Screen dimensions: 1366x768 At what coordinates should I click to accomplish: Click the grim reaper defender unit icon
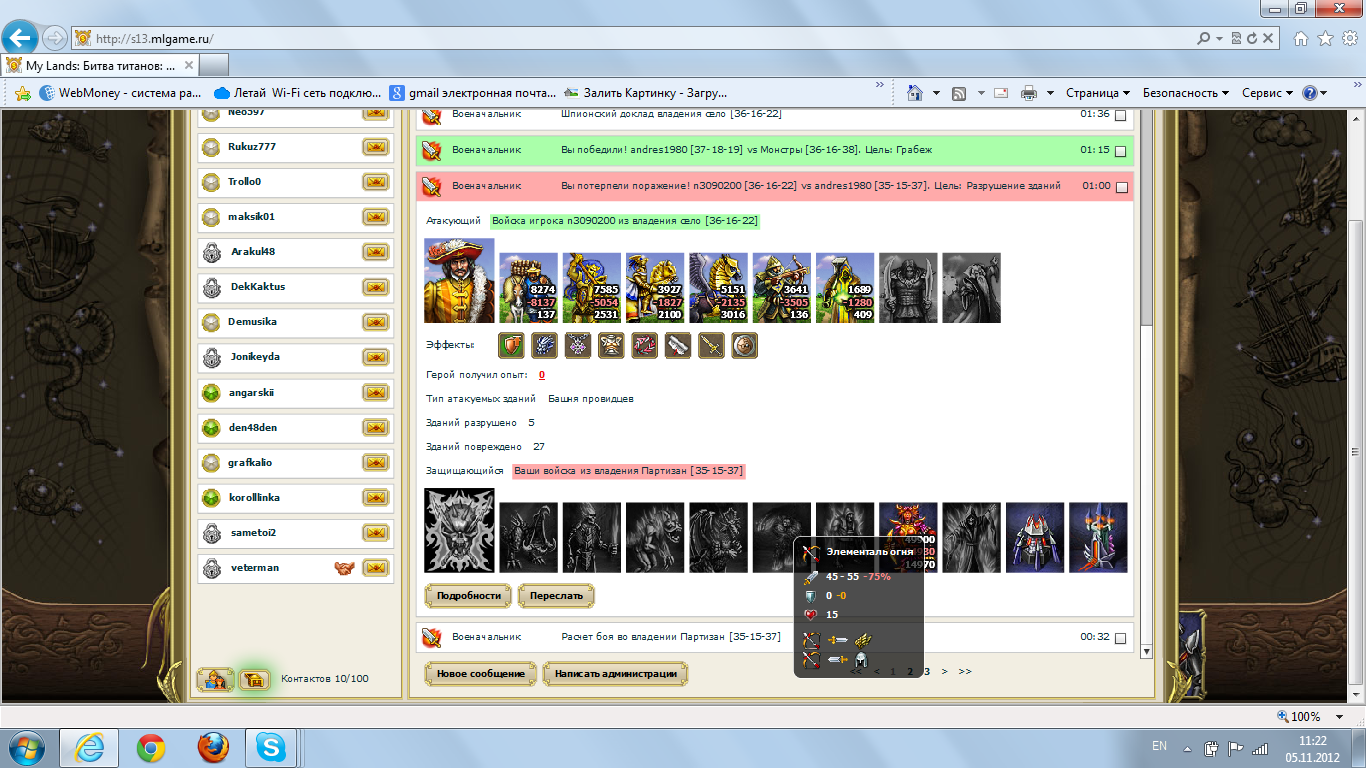972,538
